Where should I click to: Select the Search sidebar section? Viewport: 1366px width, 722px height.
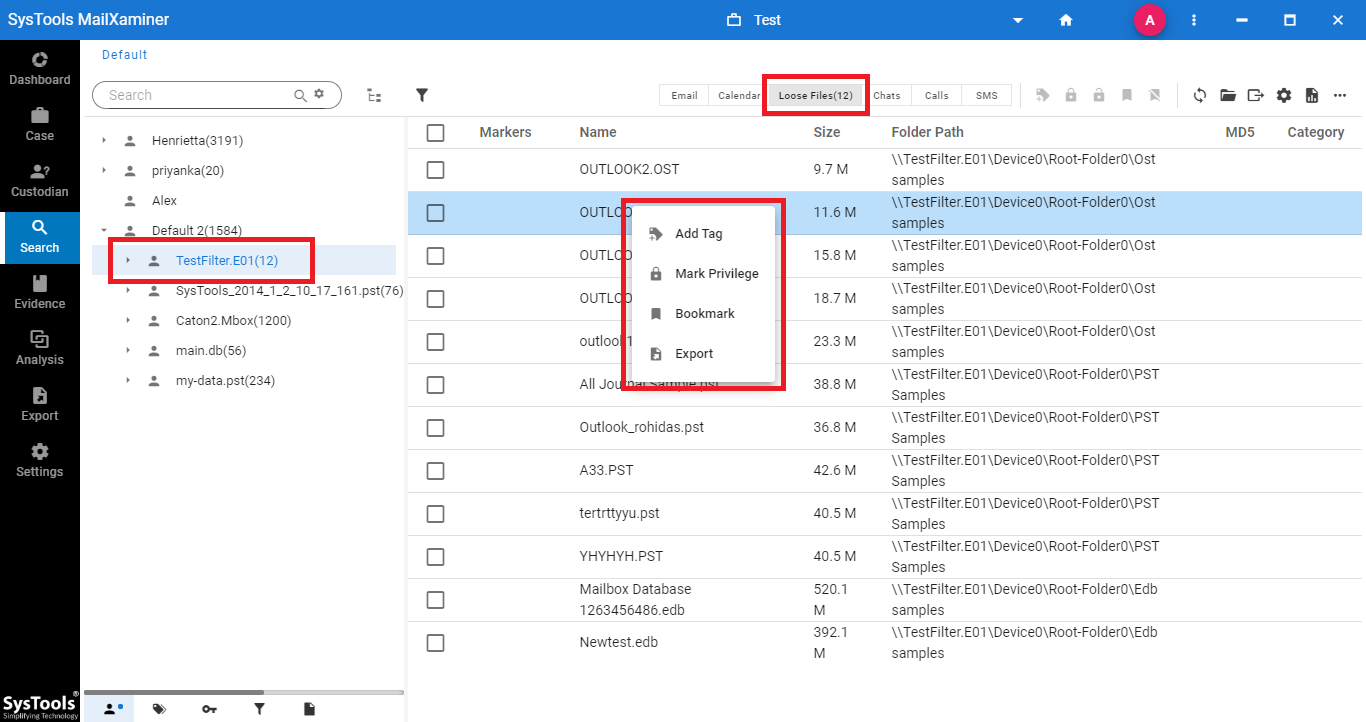[40, 237]
